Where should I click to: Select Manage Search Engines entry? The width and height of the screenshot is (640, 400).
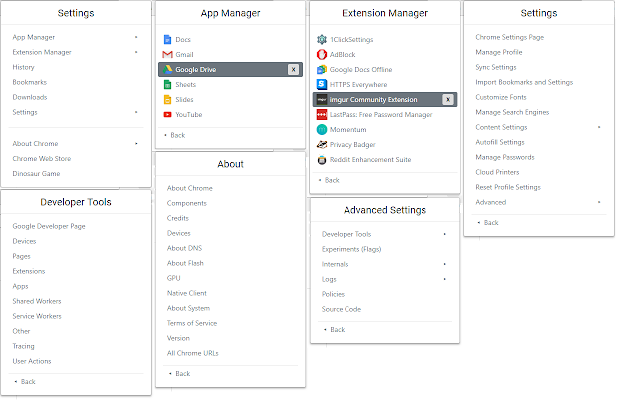coord(512,112)
